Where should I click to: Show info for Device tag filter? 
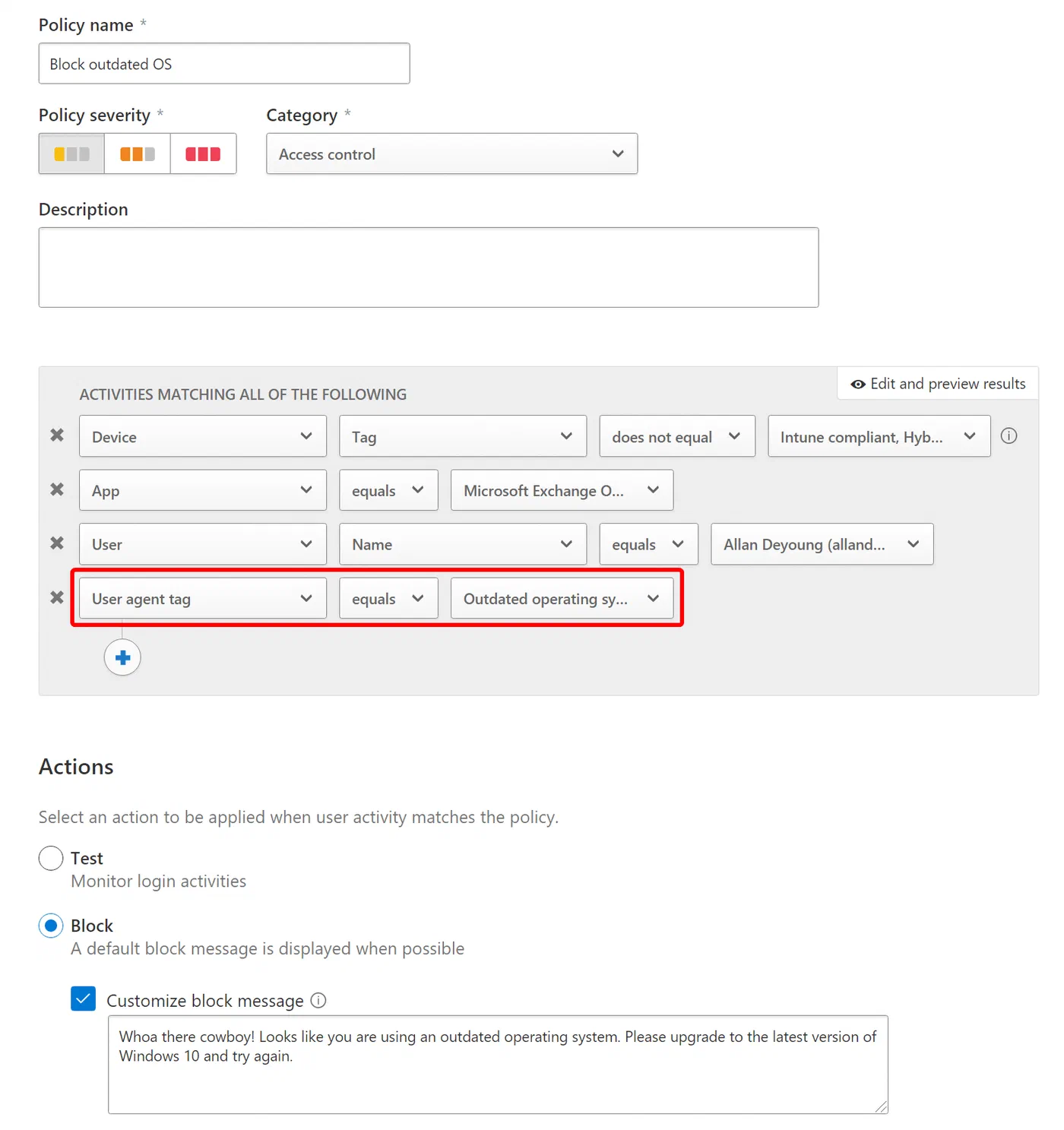pos(1009,435)
